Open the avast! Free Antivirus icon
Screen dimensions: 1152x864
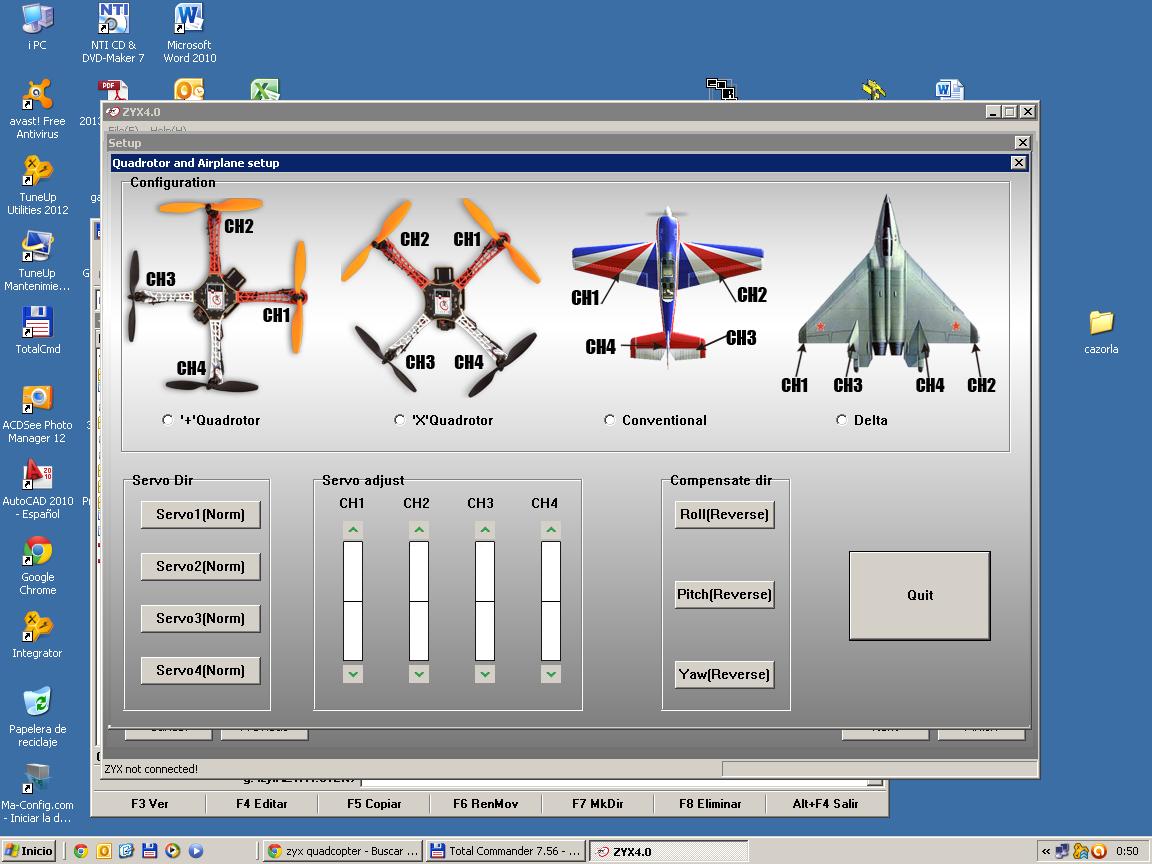point(37,98)
